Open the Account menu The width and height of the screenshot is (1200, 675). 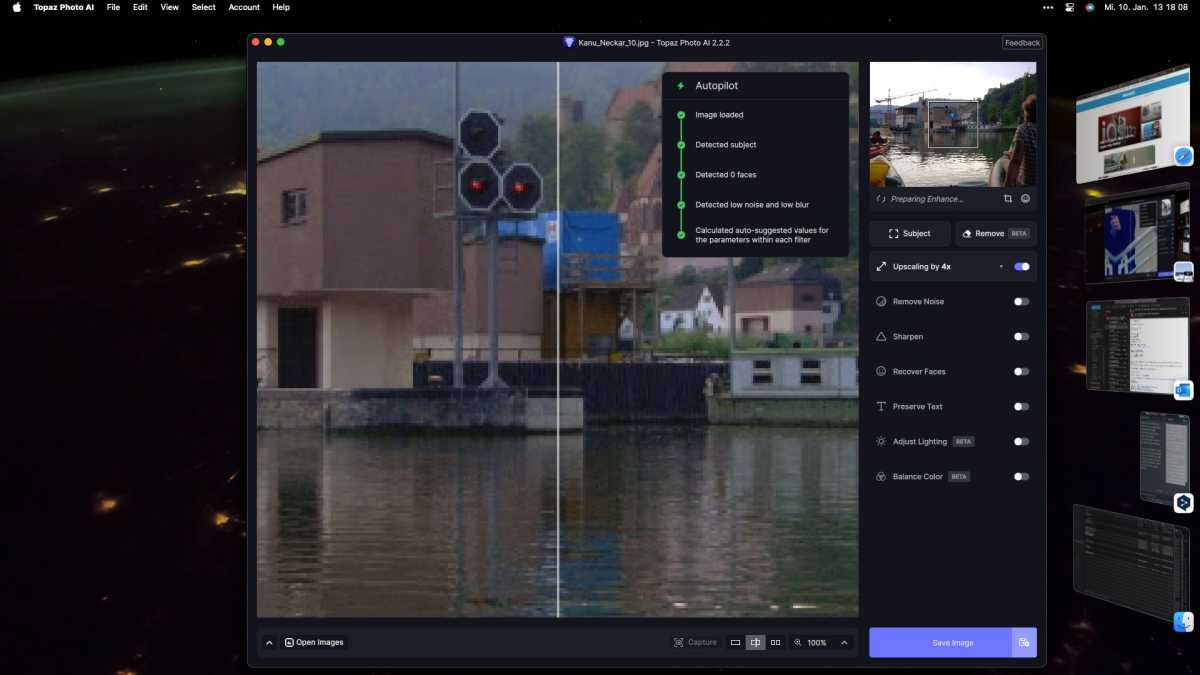(244, 7)
